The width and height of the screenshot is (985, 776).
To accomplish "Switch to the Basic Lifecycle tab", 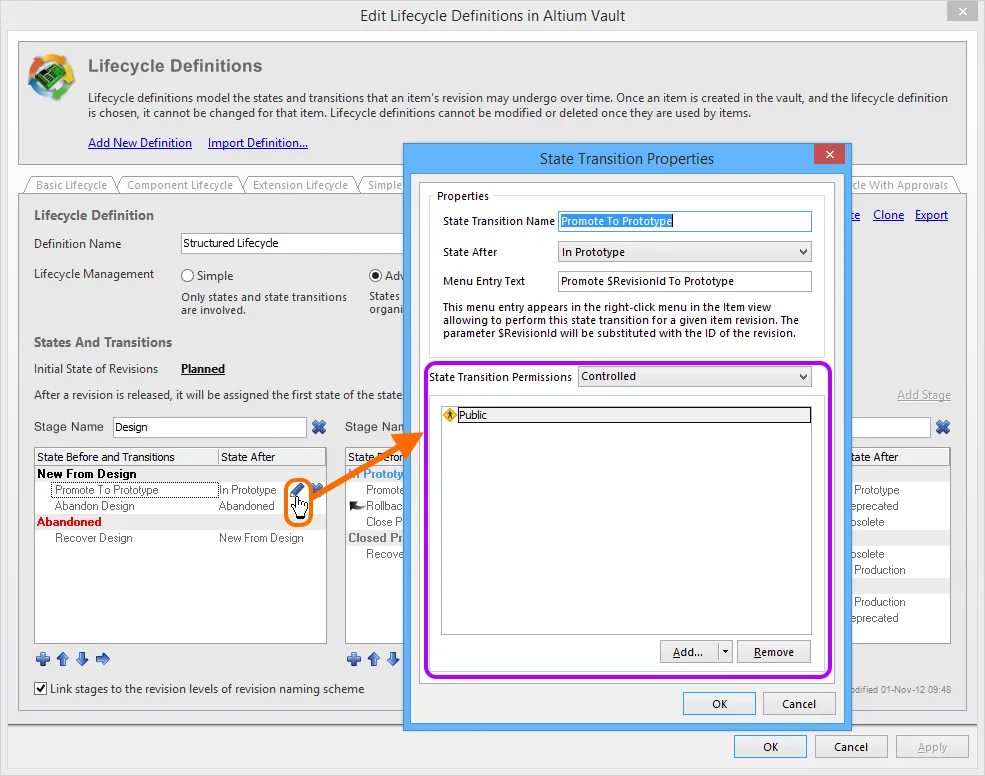I will point(71,185).
